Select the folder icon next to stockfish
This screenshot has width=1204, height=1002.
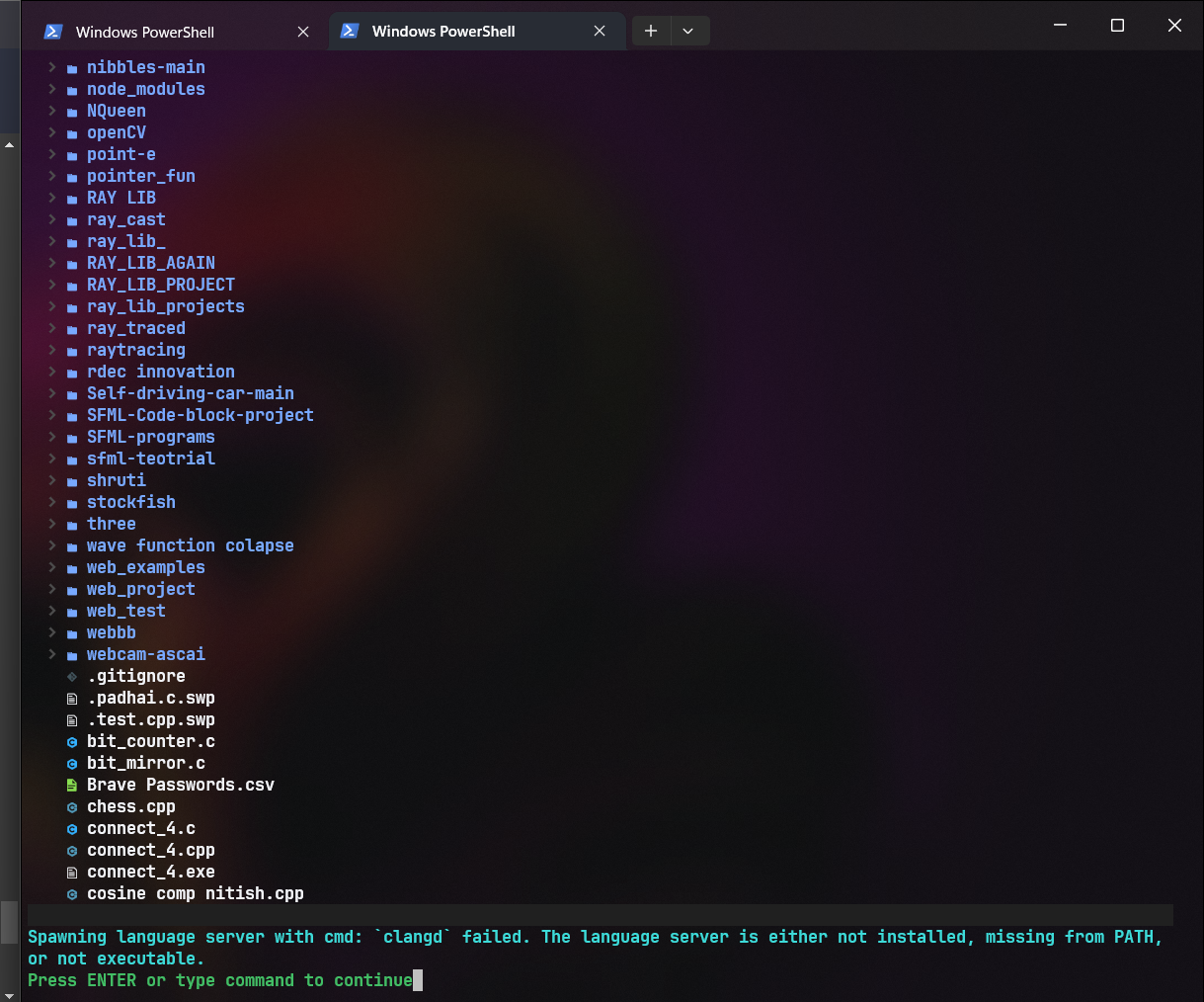coord(70,502)
